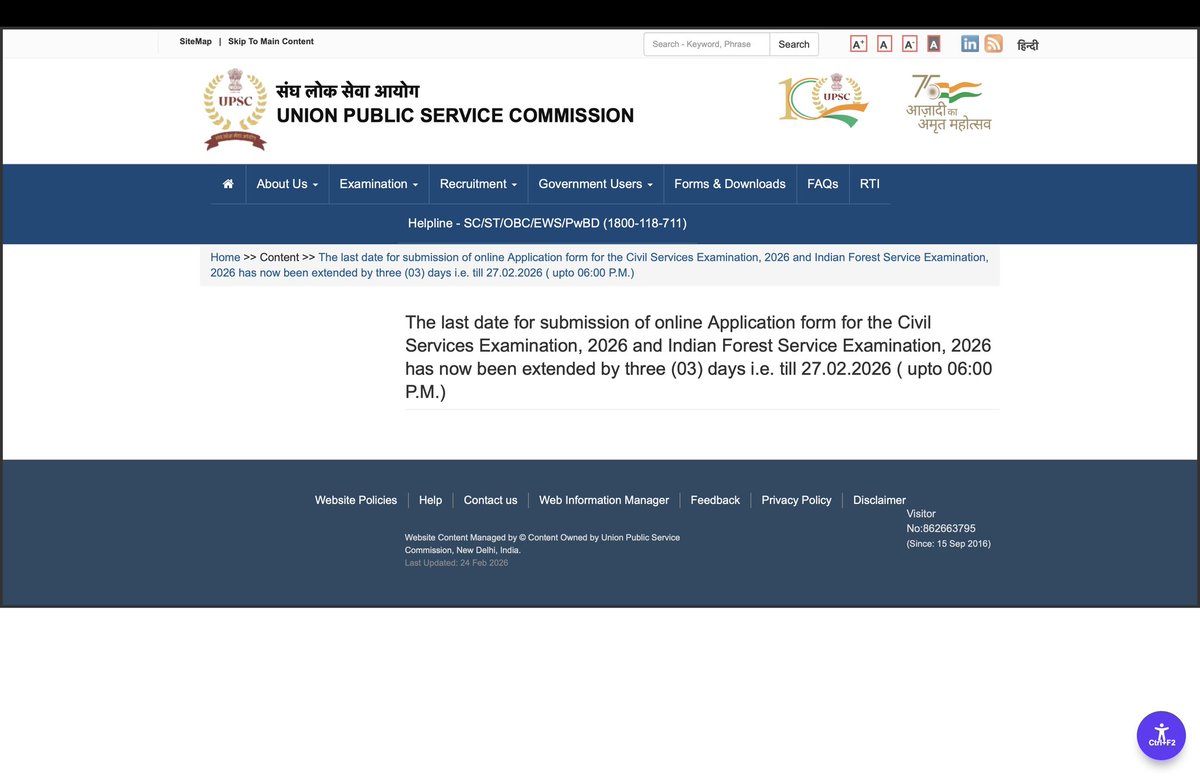Open the LinkedIn icon link
Image resolution: width=1200 pixels, height=777 pixels.
coord(969,43)
